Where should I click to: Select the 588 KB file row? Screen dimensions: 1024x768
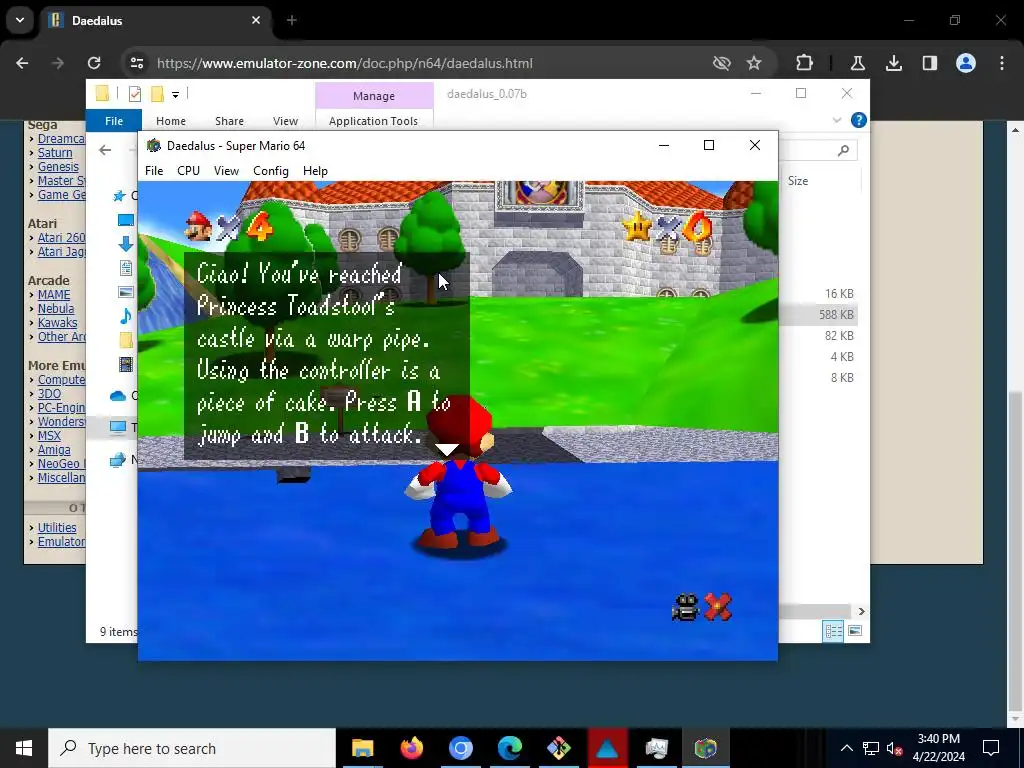tap(818, 315)
